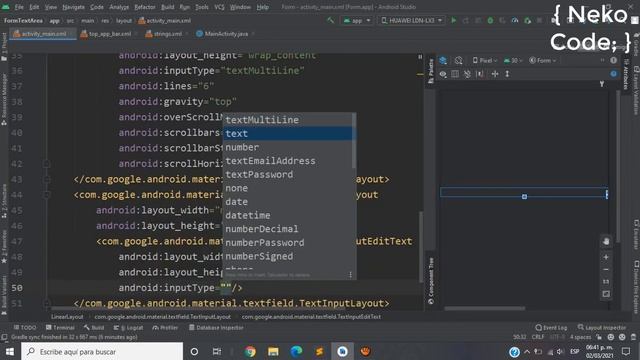This screenshot has height=360, width=640.
Task: Zoom in the design preview
Action: click(x=606, y=257)
